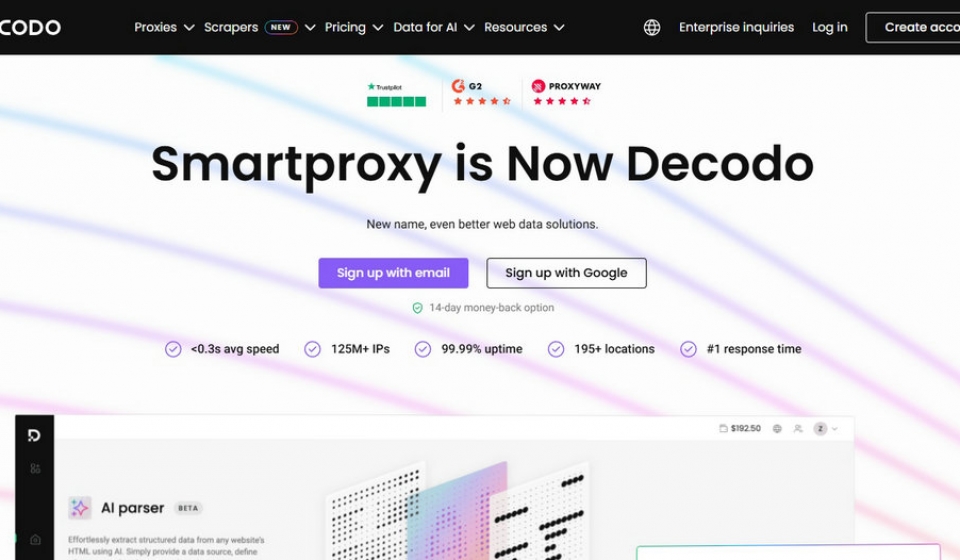Viewport: 960px width, 560px height.
Task: Click checkmark beside 195+ locations
Action: pyautogui.click(x=556, y=349)
